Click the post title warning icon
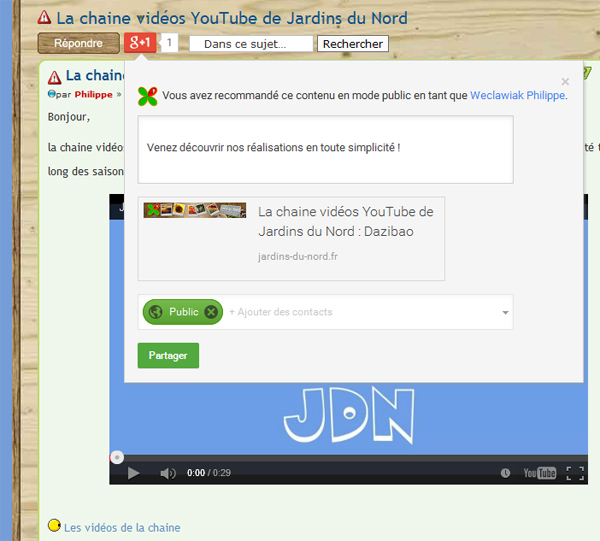600x541 pixels. [54, 77]
